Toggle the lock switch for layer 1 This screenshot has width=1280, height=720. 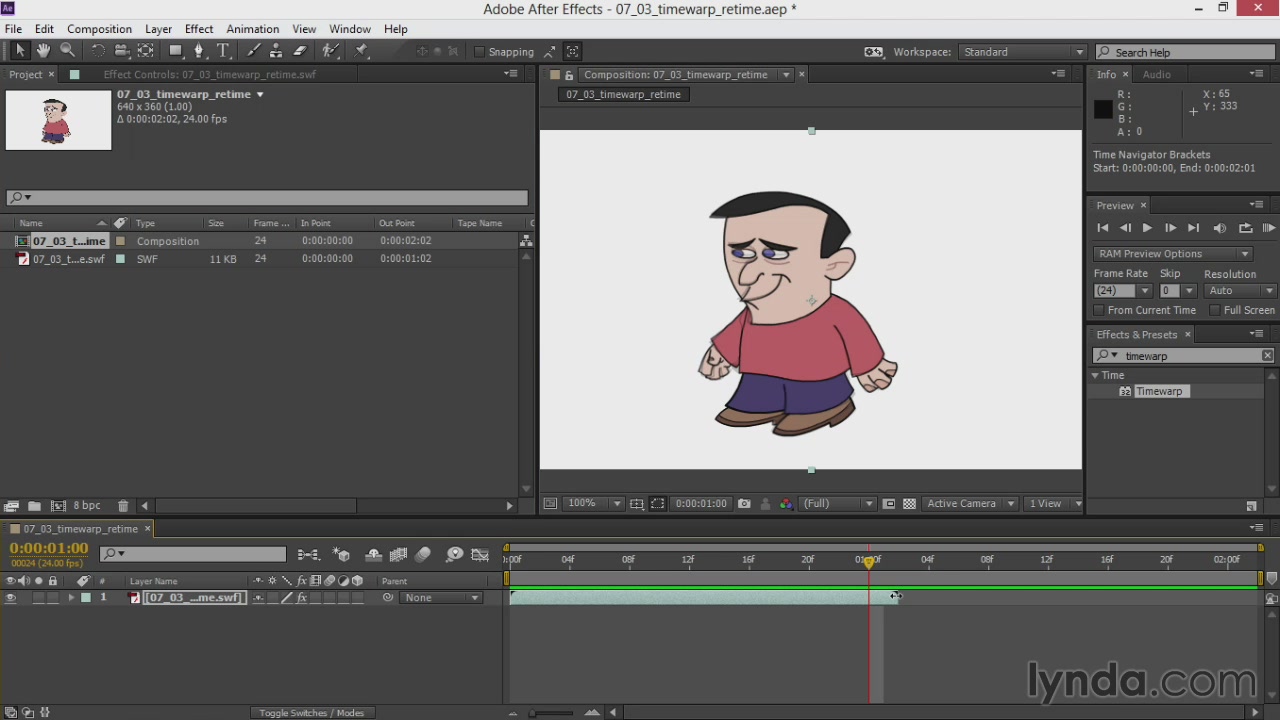(53, 598)
